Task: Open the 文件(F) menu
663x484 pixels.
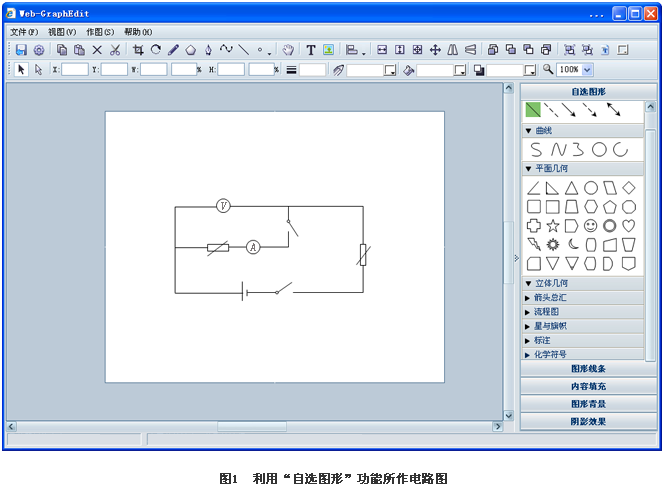Action: [24, 32]
